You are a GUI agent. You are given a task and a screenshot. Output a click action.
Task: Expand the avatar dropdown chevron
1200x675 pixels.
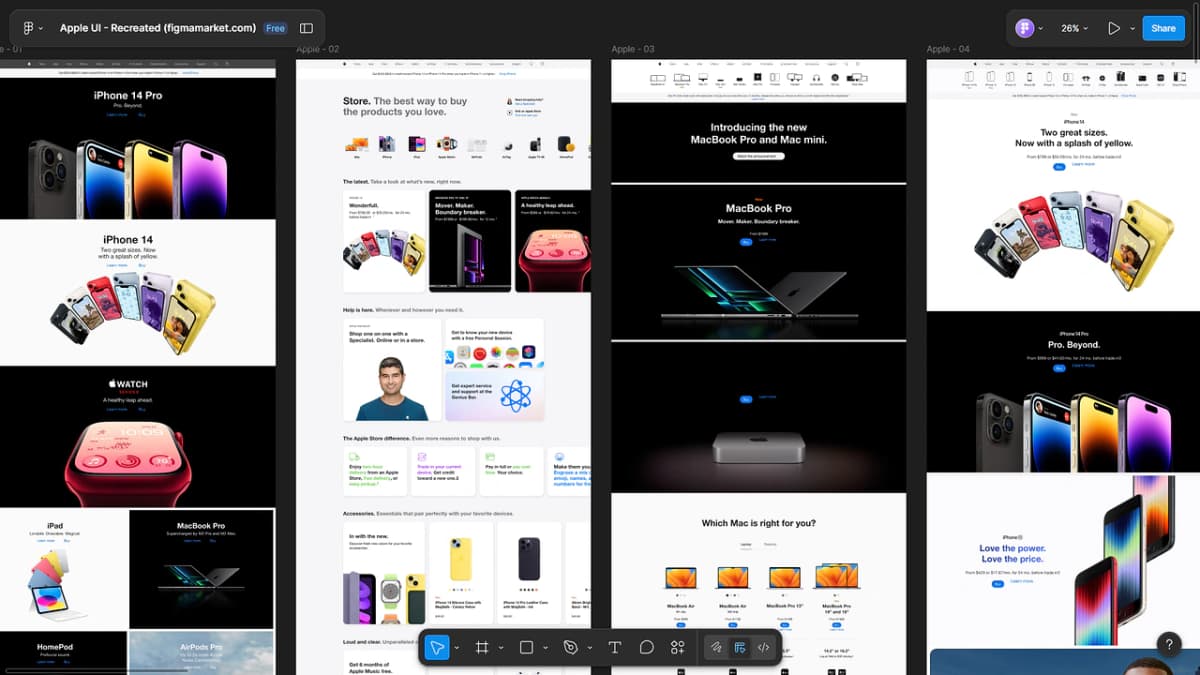tap(1041, 28)
